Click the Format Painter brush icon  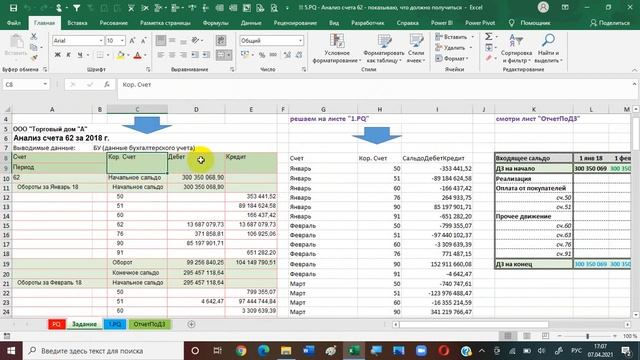click(x=34, y=58)
